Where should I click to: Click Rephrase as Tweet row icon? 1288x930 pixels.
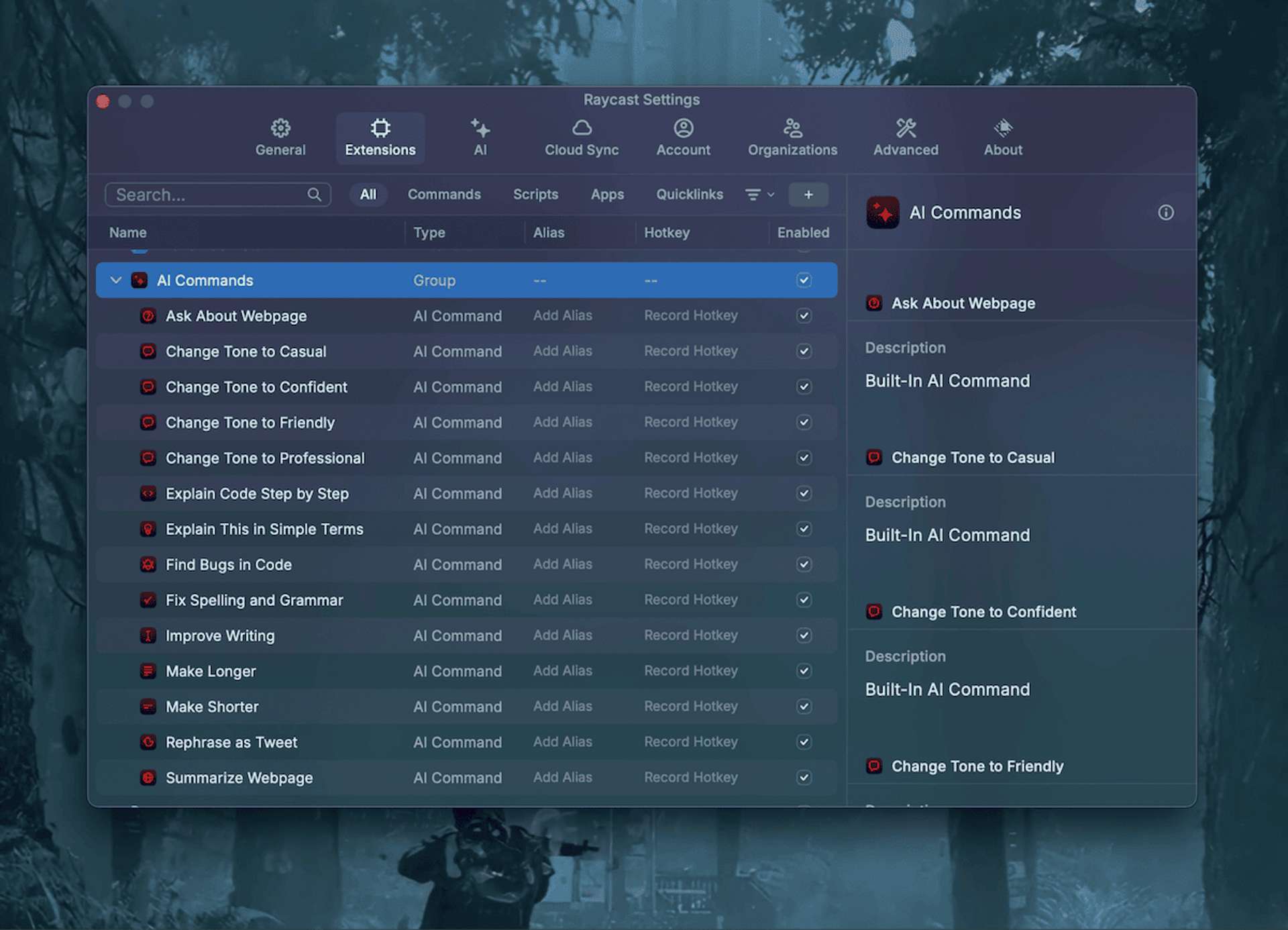148,742
